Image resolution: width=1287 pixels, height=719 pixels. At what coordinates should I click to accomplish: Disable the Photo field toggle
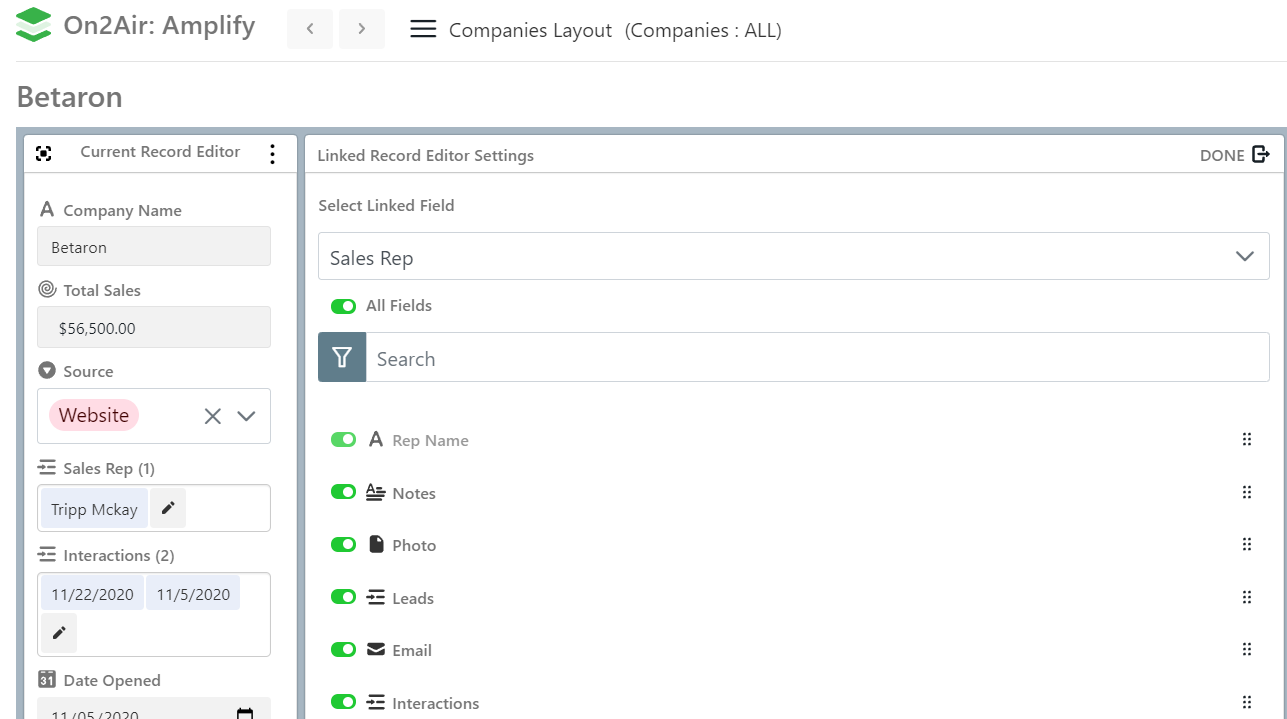[343, 545]
